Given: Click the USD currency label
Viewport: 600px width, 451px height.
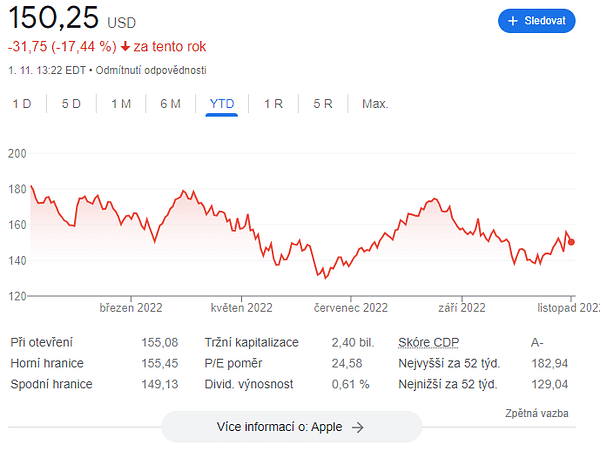Looking at the screenshot, I should (x=122, y=23).
